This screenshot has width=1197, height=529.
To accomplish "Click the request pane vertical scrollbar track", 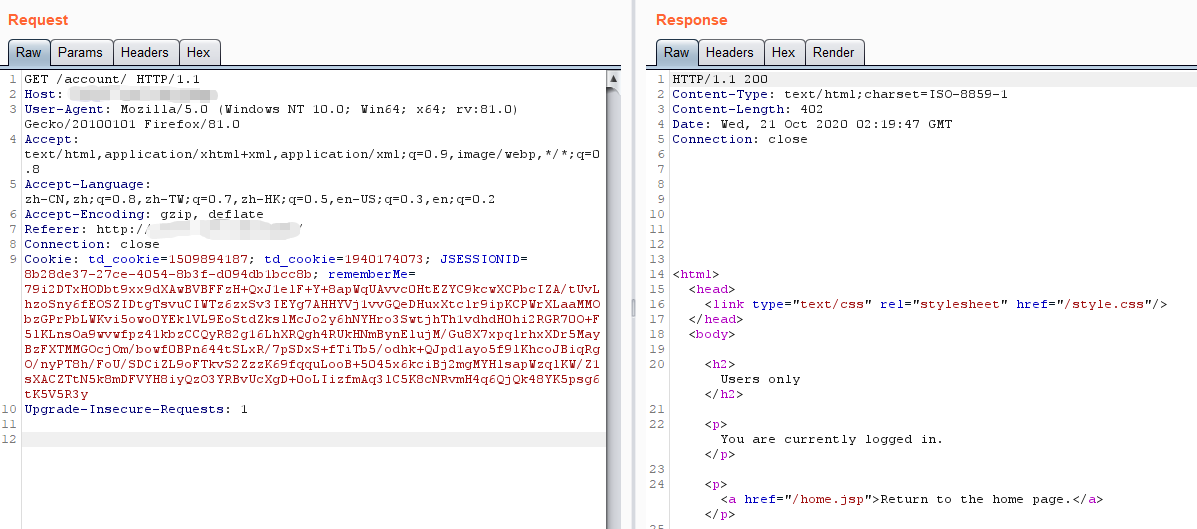I will tap(613, 300).
